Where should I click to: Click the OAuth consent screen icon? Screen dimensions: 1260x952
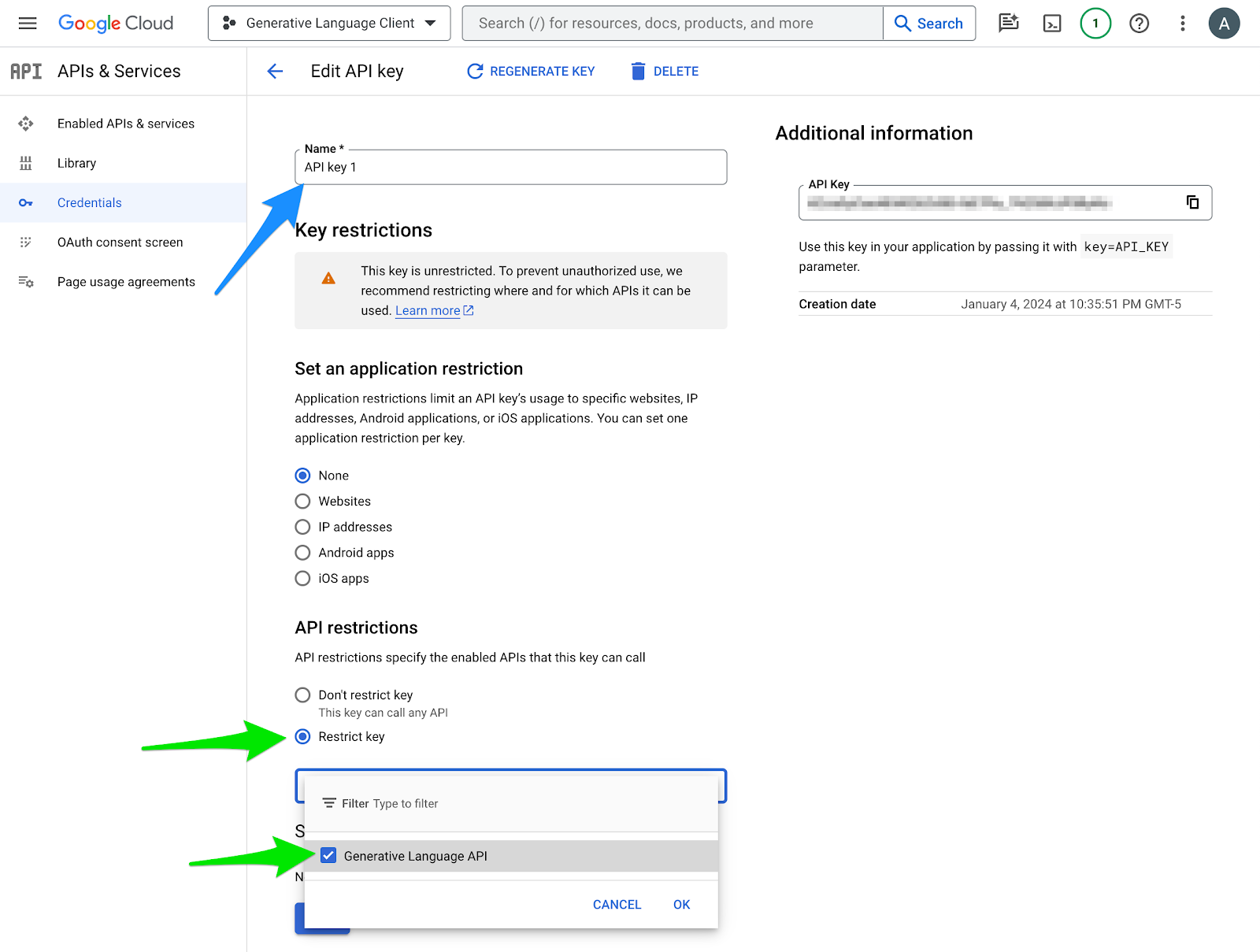(26, 243)
